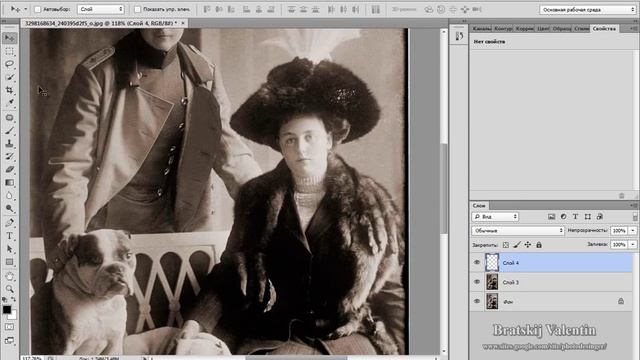Filter layers by type layers icon
Image resolution: width=640 pixels, height=360 pixels.
click(x=575, y=217)
